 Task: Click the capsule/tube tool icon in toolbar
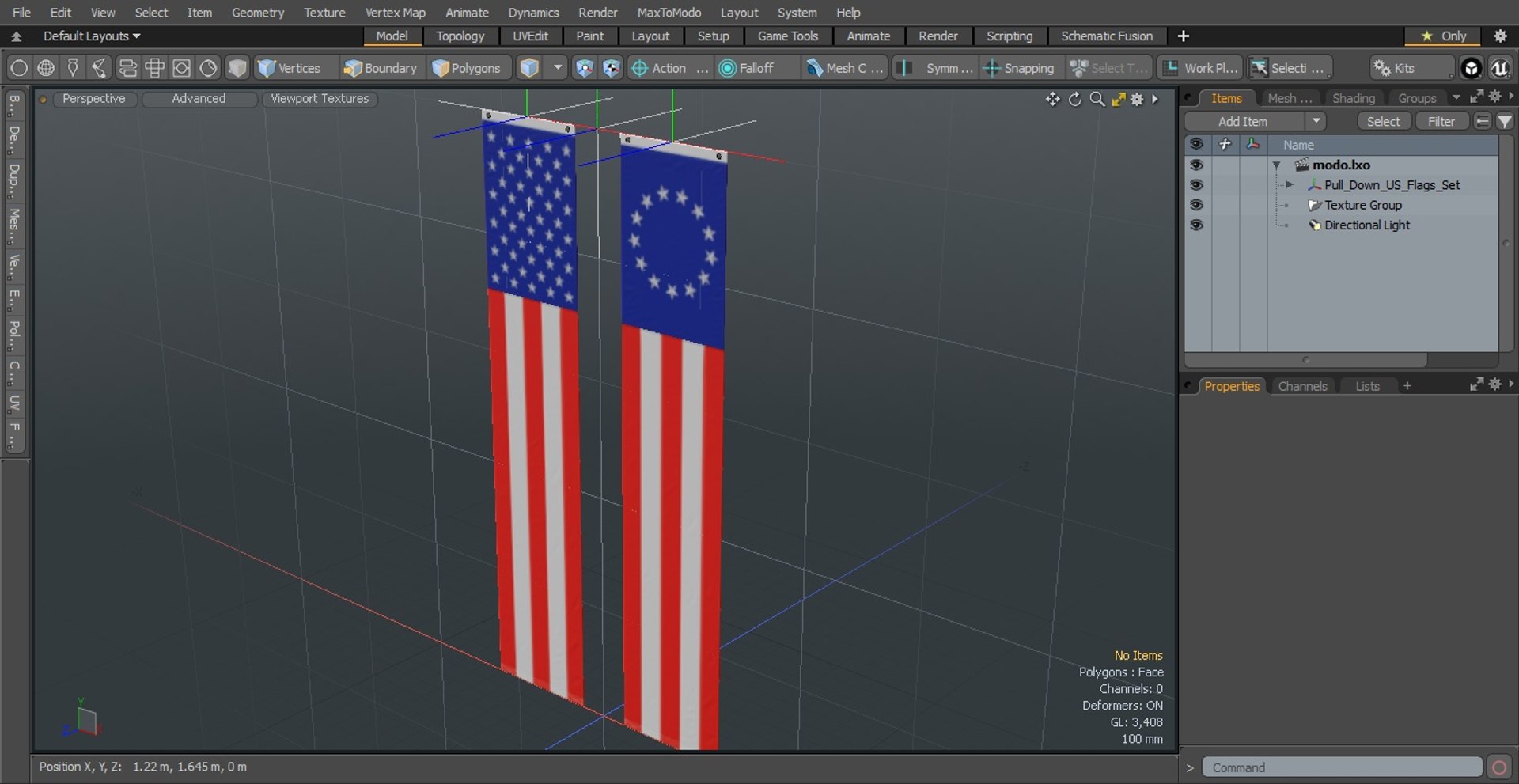pos(127,68)
